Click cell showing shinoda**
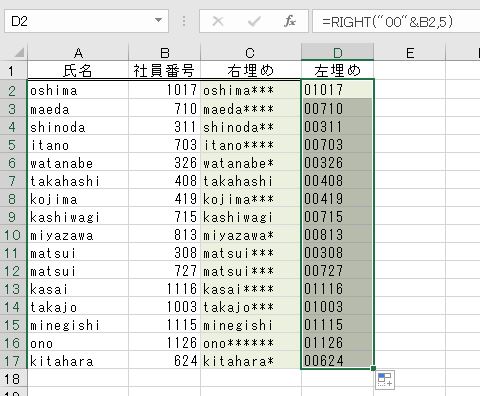Viewport: 480px width, 396px height. coord(251,126)
